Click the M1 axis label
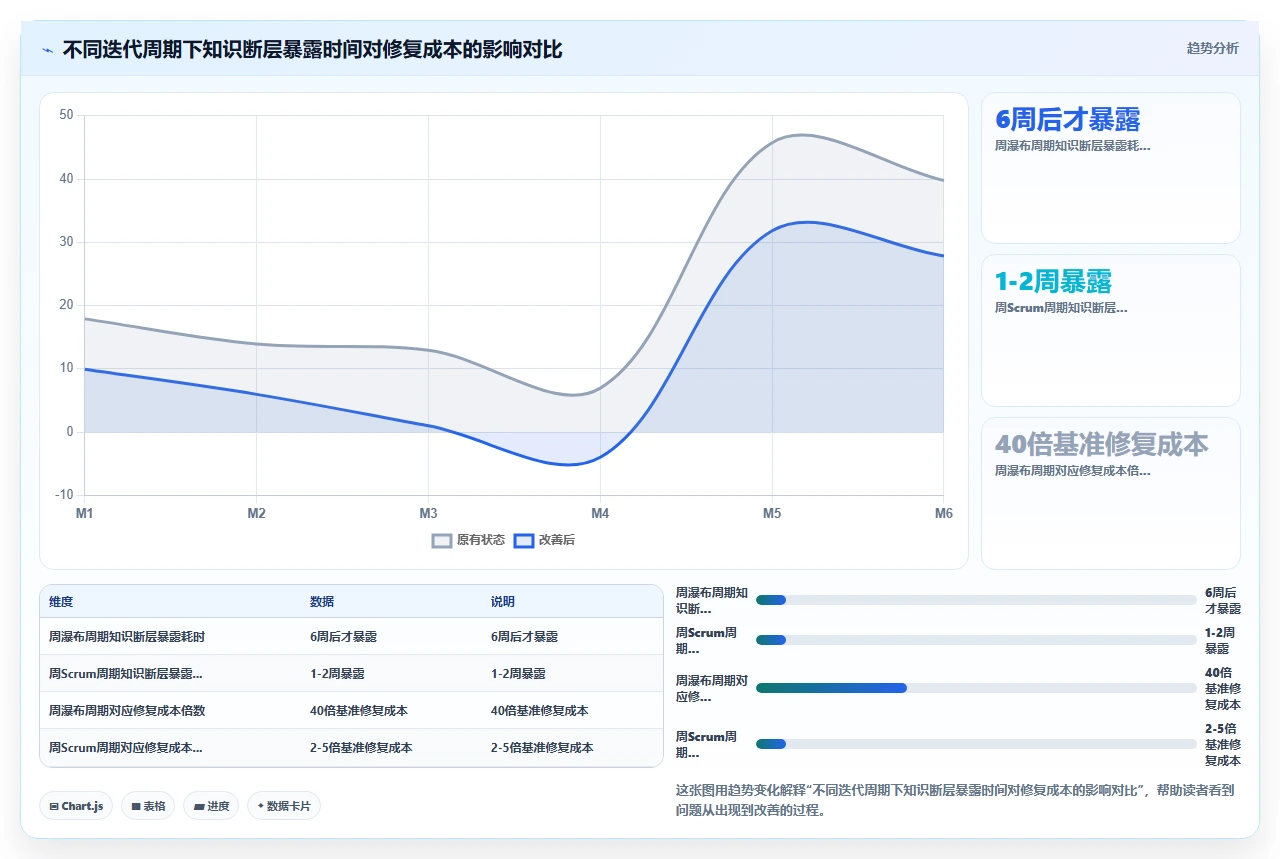The height and width of the screenshot is (859, 1280). pyautogui.click(x=84, y=513)
